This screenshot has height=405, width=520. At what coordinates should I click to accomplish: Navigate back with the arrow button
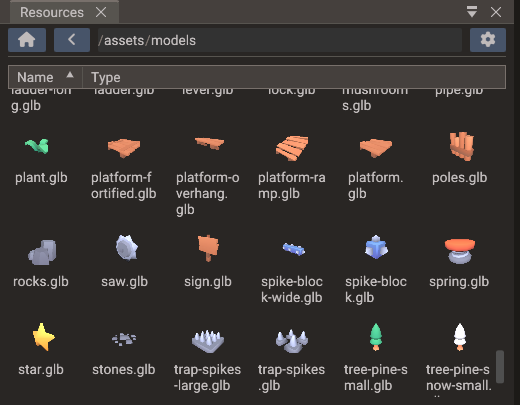click(72, 40)
